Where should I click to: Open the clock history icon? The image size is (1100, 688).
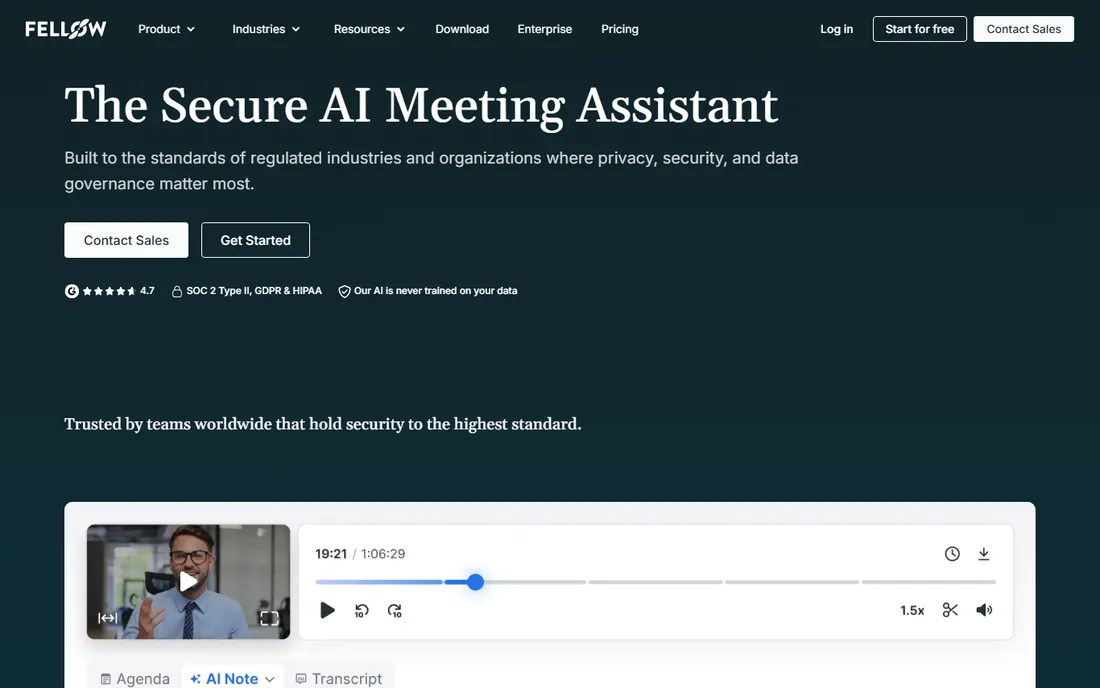pos(952,554)
